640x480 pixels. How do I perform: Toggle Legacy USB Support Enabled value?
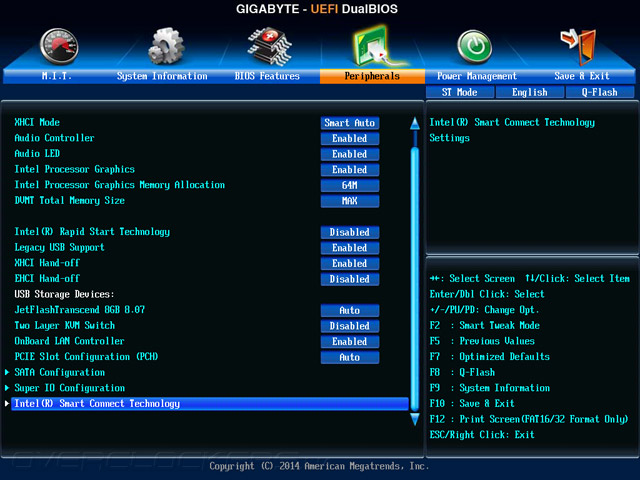click(x=350, y=248)
